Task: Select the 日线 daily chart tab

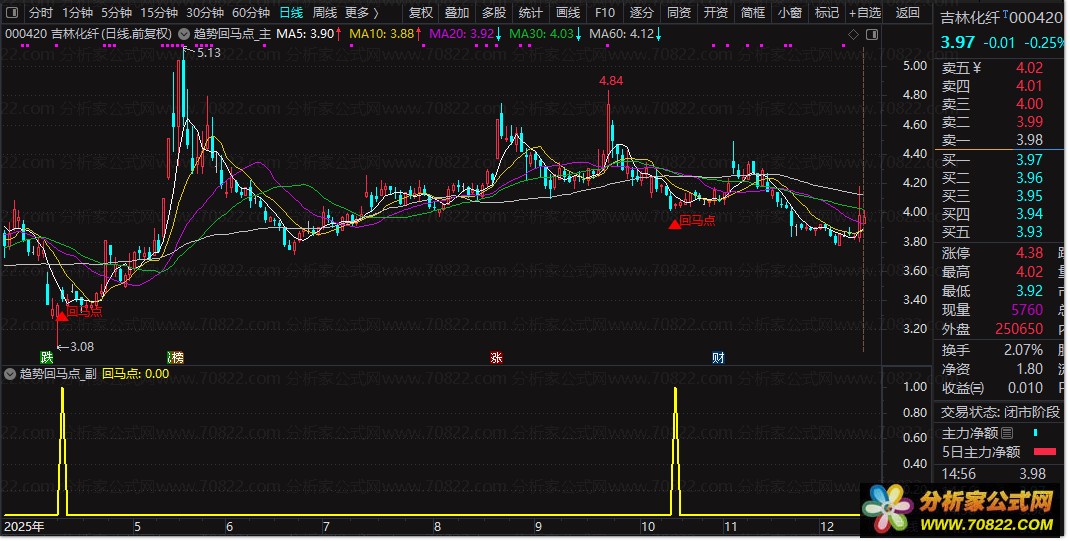Action: point(291,12)
